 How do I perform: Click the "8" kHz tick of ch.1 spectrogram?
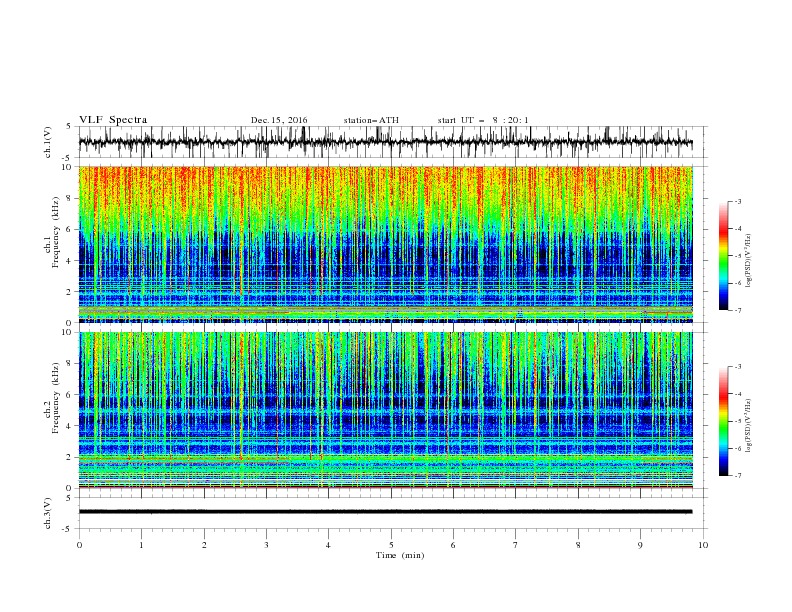70,198
